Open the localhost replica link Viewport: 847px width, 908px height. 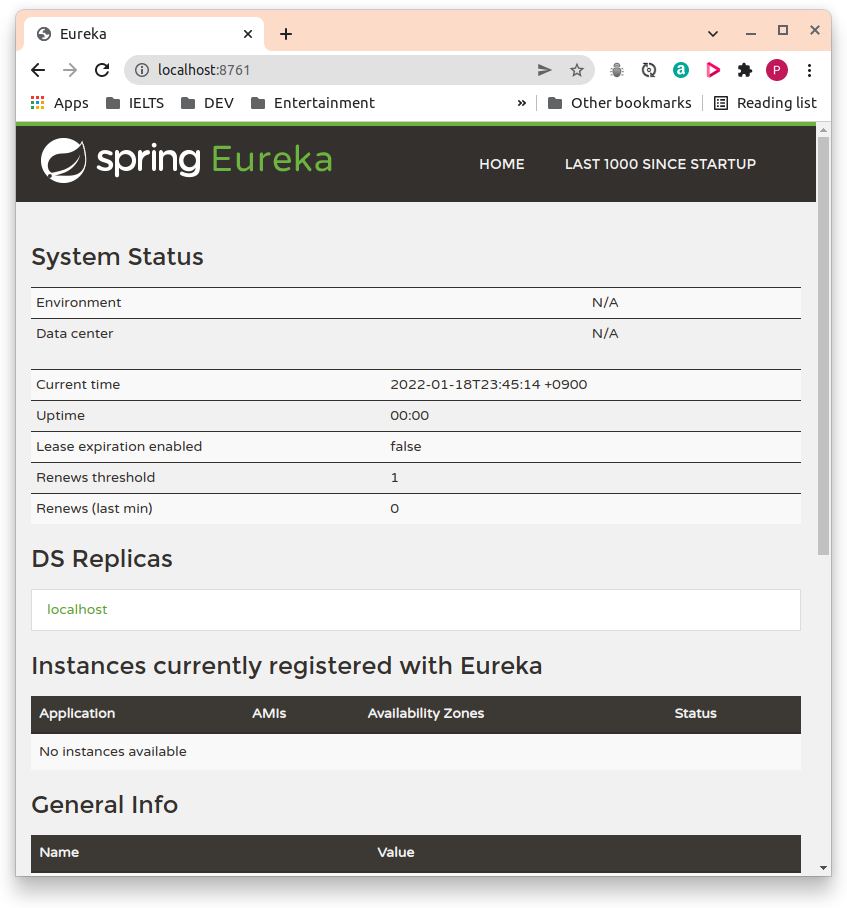pos(77,609)
